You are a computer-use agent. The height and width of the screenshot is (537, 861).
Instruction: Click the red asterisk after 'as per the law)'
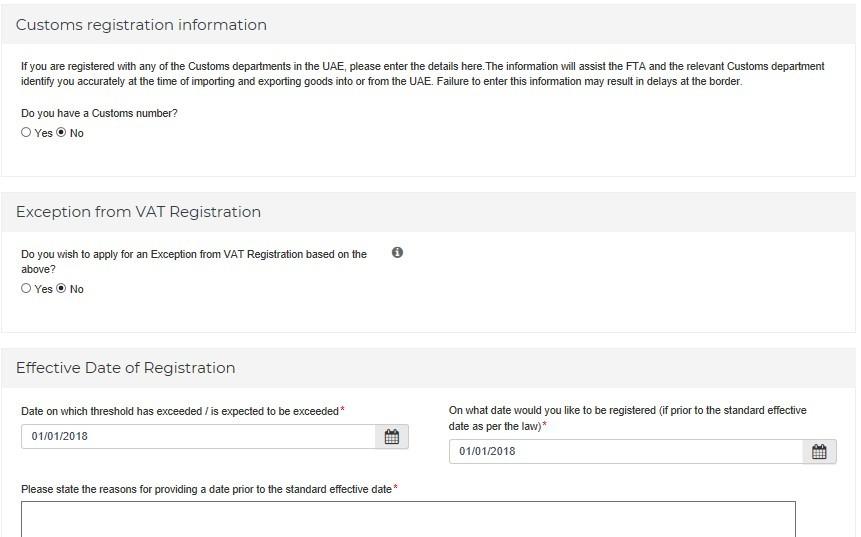click(x=544, y=424)
